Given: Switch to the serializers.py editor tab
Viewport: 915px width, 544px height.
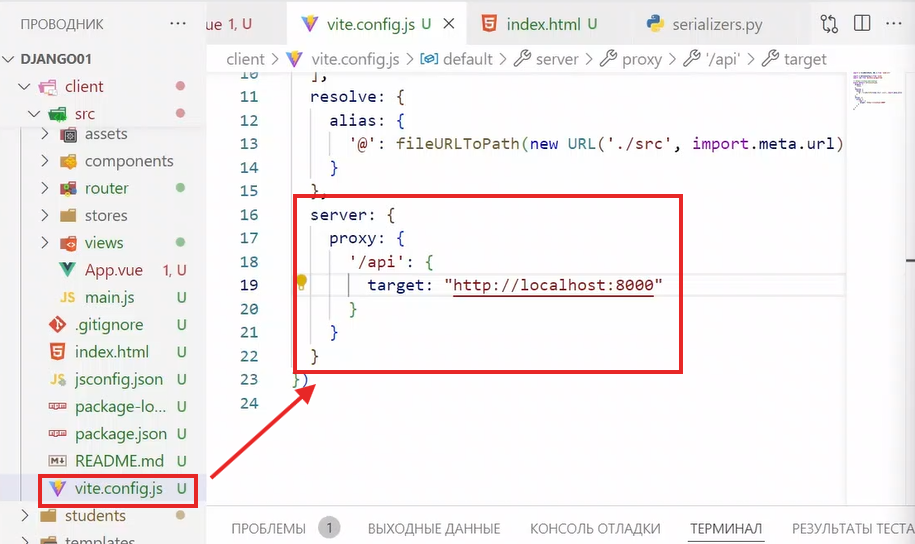Looking at the screenshot, I should pos(718,23).
